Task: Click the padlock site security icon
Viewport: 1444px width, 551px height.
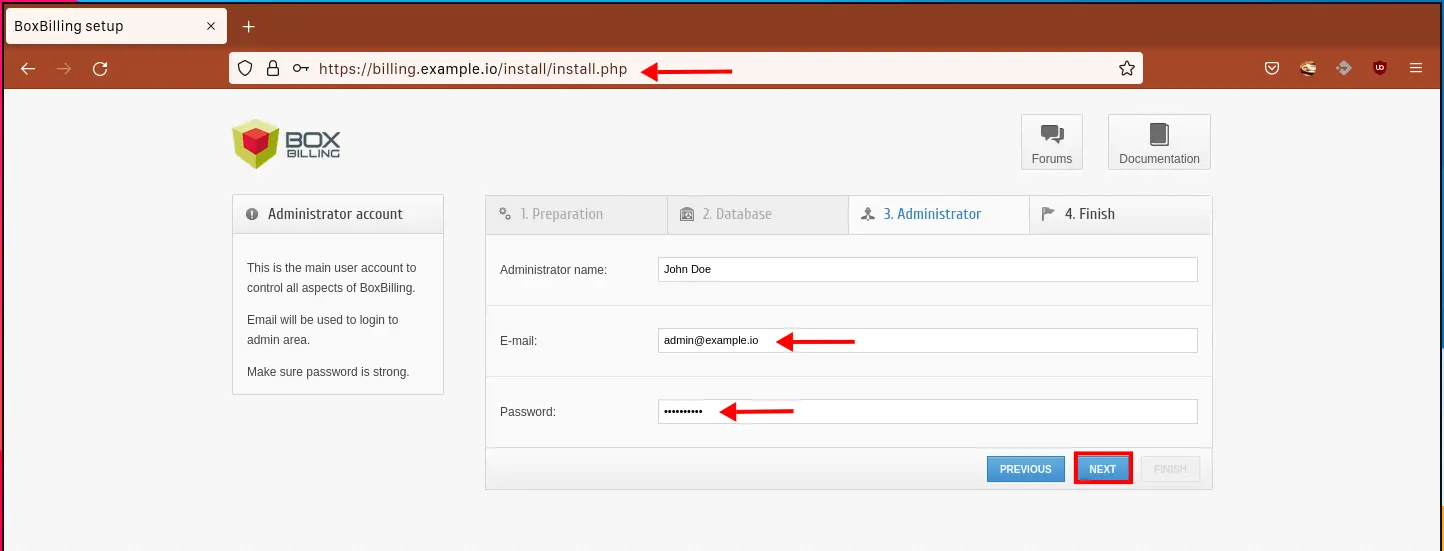Action: pos(272,69)
